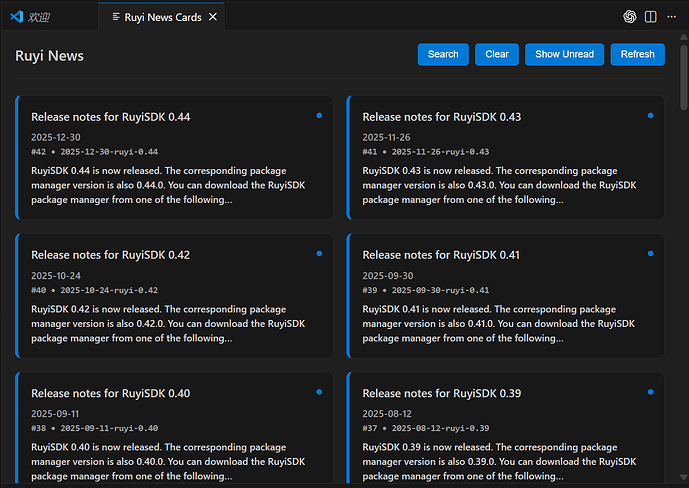
Task: Click the Search button
Action: (x=443, y=55)
